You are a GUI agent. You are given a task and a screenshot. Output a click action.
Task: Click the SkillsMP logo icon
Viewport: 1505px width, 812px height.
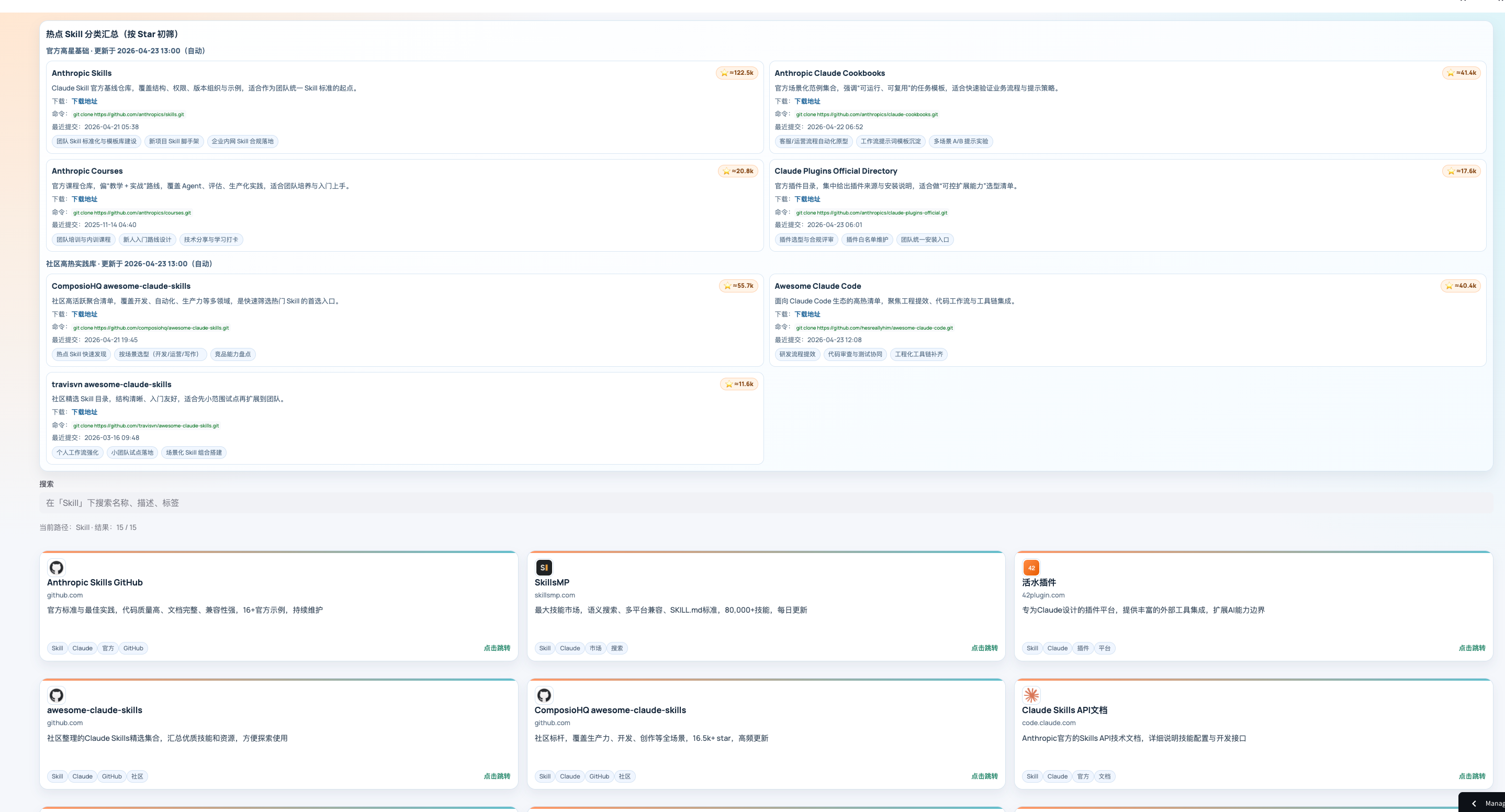[543, 567]
